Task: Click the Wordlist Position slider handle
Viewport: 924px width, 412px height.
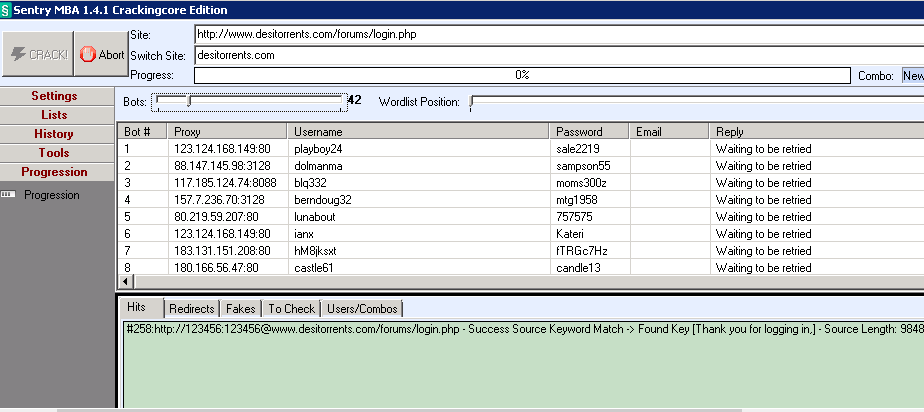Action: (470, 103)
